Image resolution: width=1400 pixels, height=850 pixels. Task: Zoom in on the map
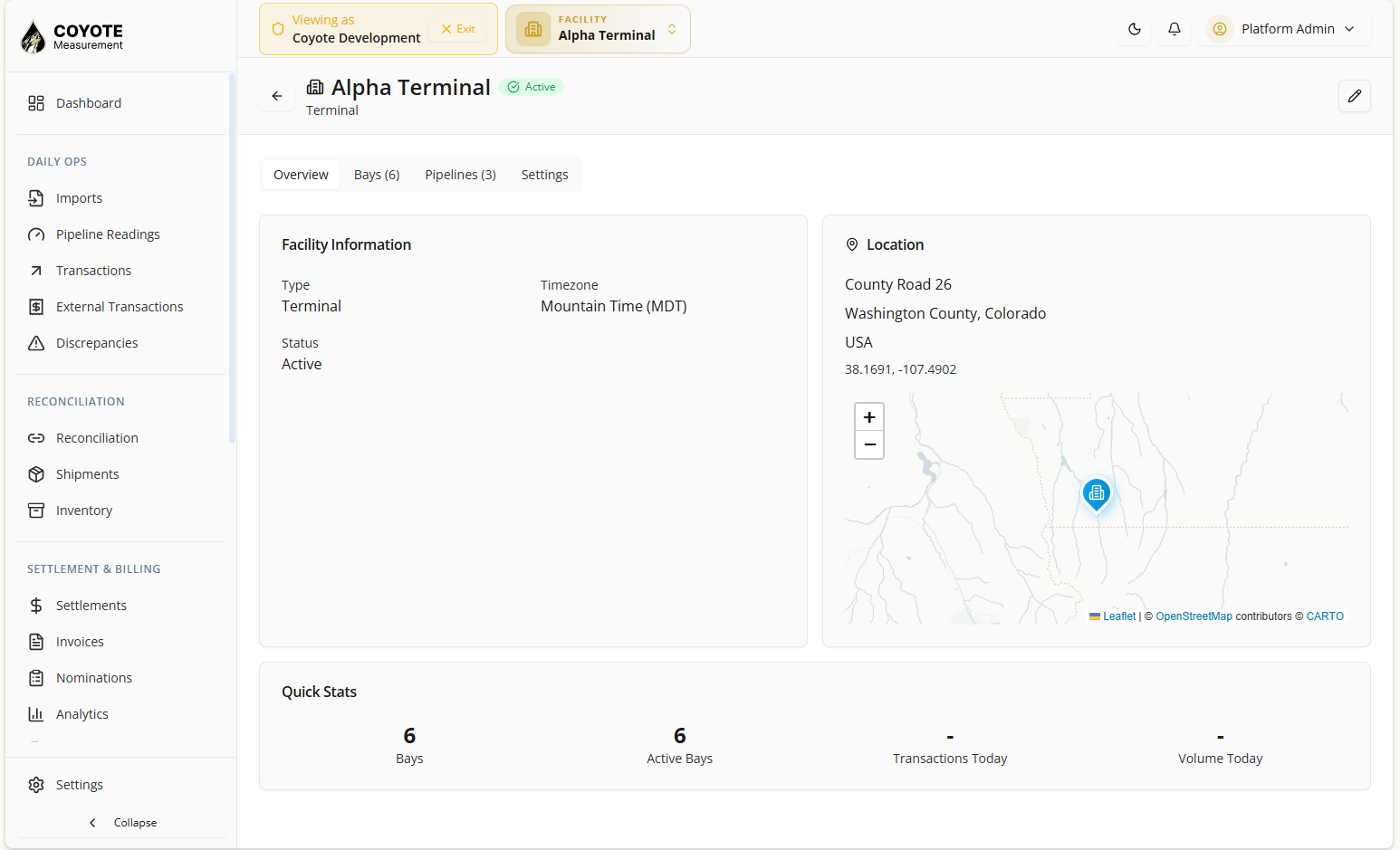pos(869,417)
